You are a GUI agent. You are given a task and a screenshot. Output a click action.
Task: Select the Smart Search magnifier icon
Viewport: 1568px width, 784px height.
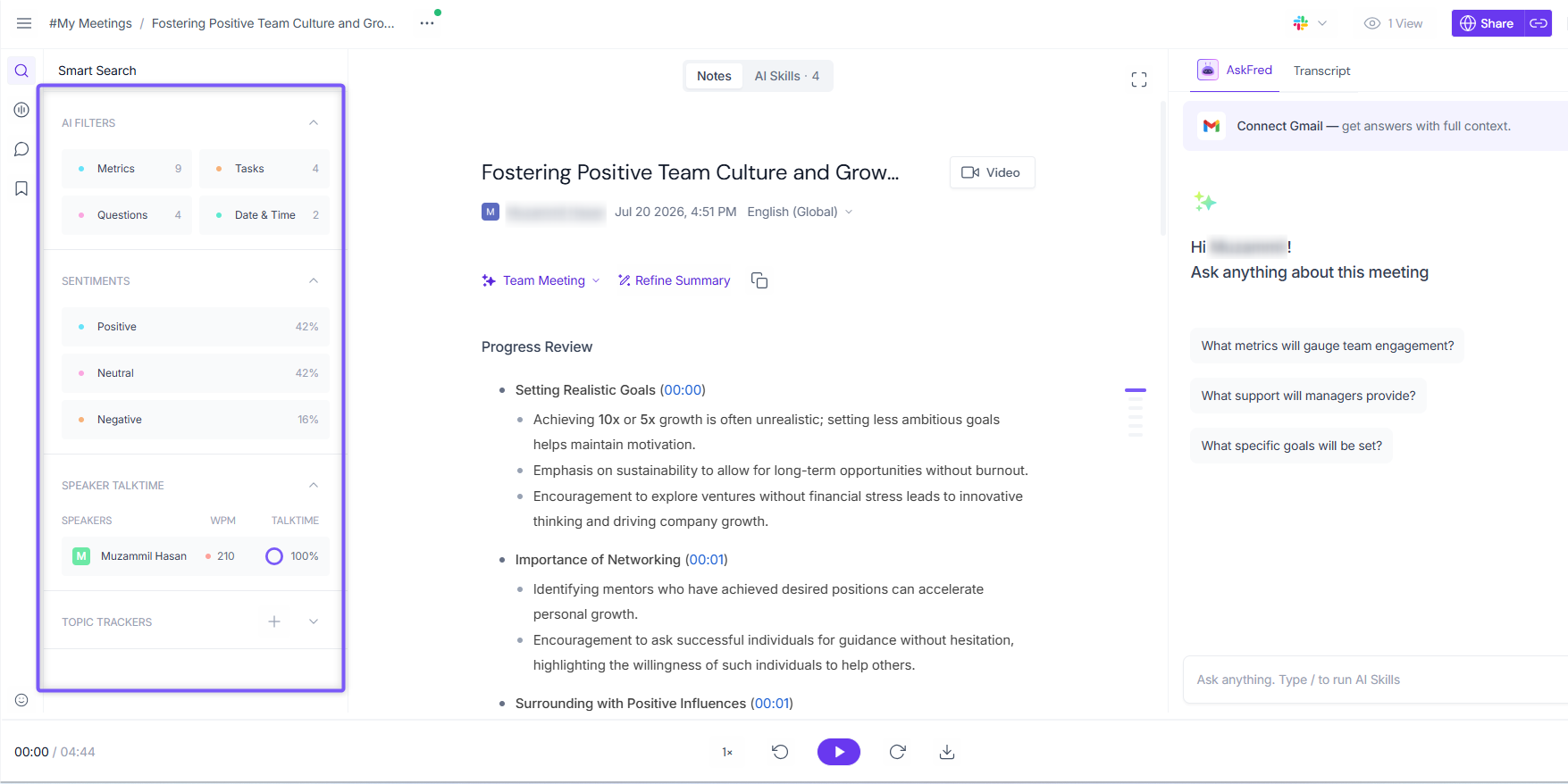coord(21,71)
